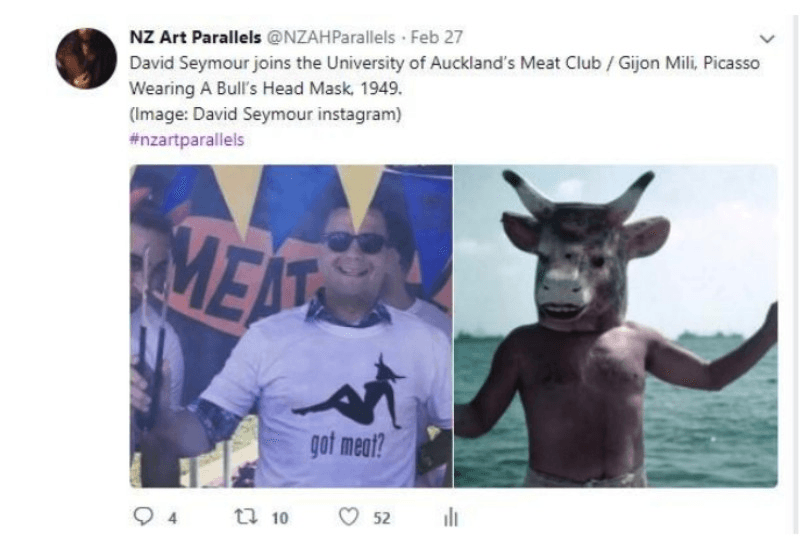
Task: Click the like count 52
Action: click(x=382, y=518)
